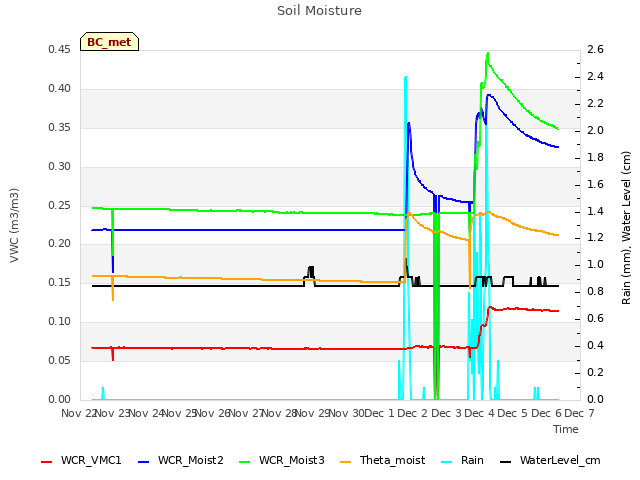Screen dimensions: 640x480
Task: Toggle the WCR_Moist2 legend entry
Action: tap(181, 460)
